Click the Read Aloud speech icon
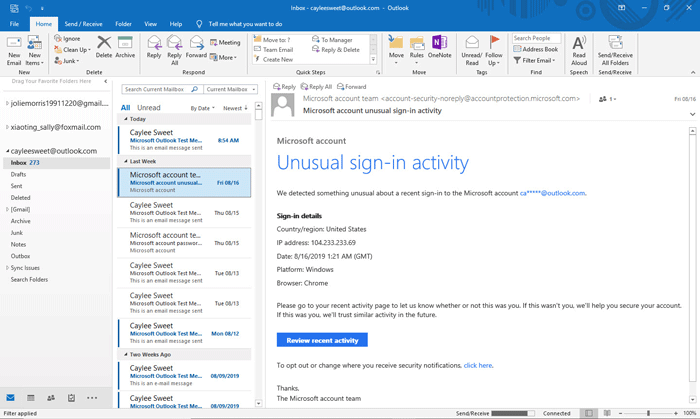This screenshot has width=700, height=419. 579,50
